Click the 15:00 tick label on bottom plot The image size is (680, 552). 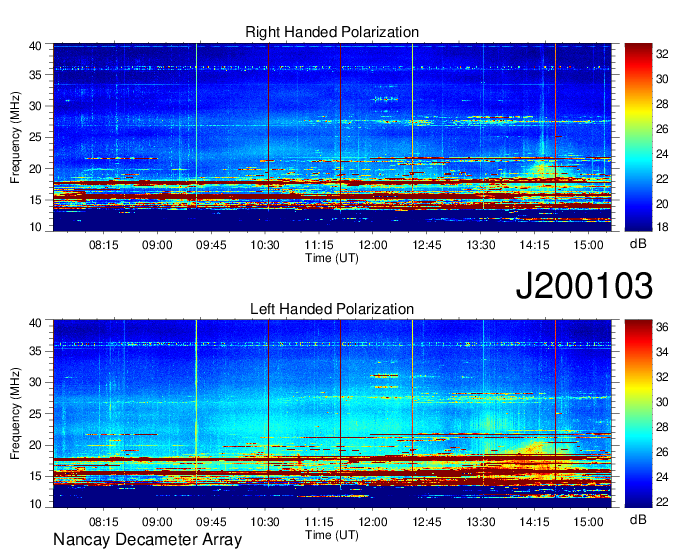coord(588,522)
